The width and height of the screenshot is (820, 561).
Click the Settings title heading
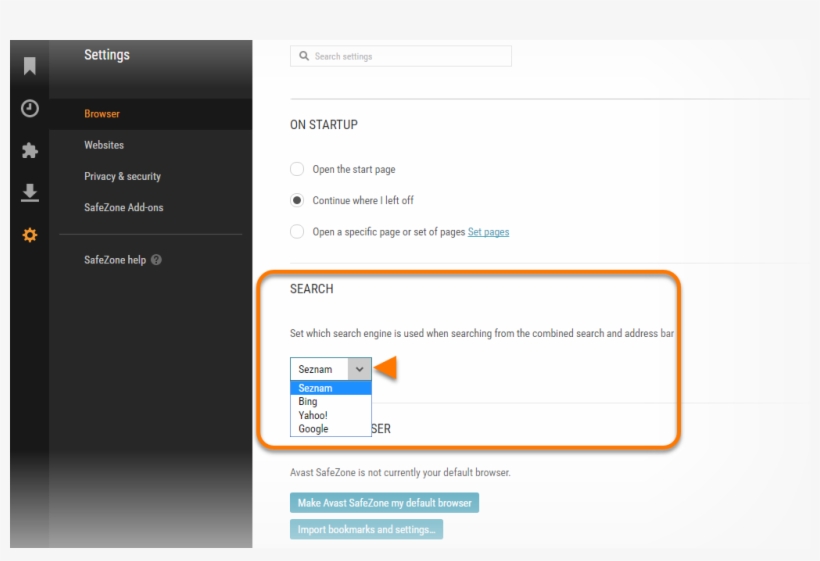(x=107, y=54)
